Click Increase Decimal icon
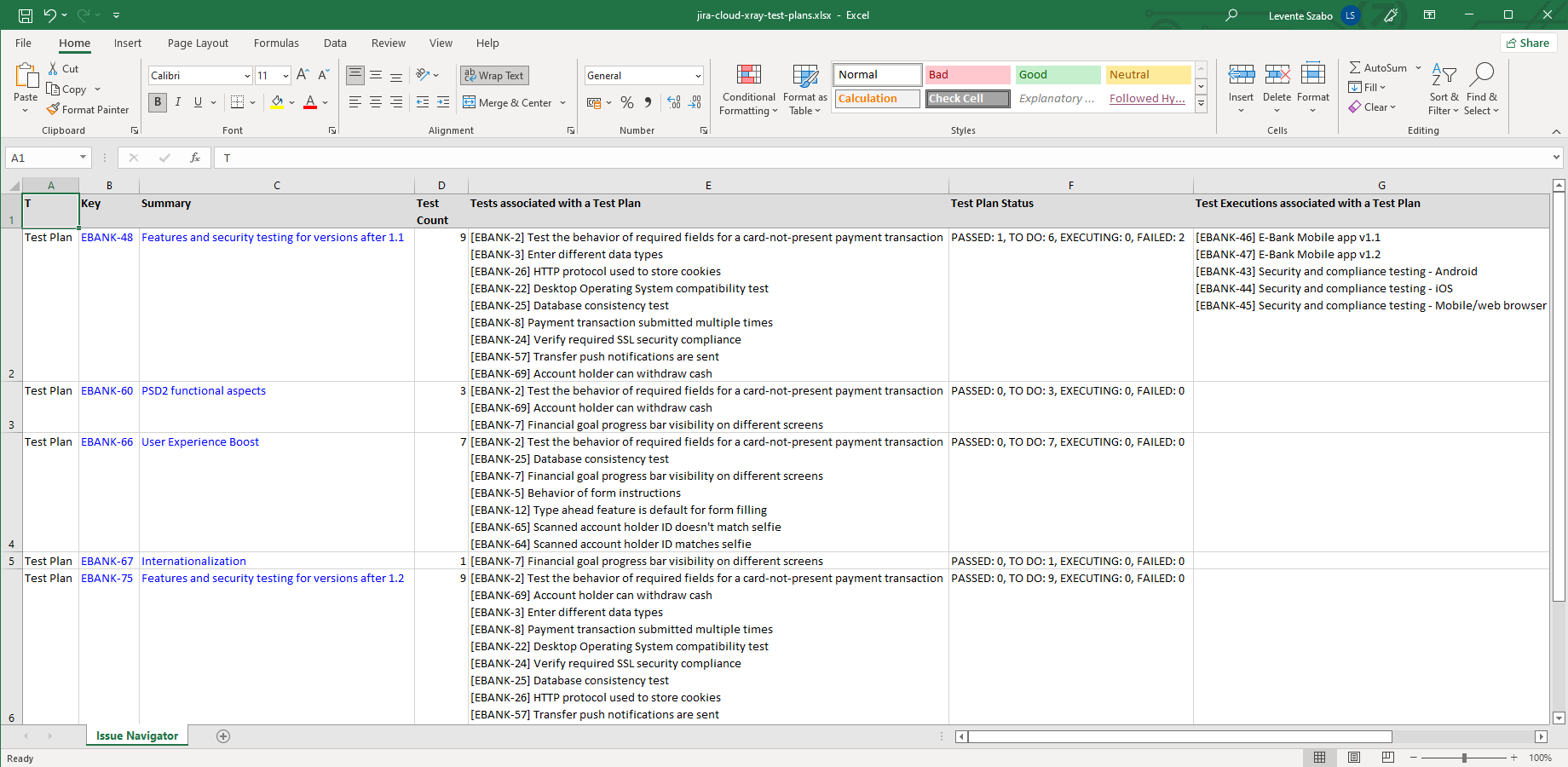 point(674,102)
